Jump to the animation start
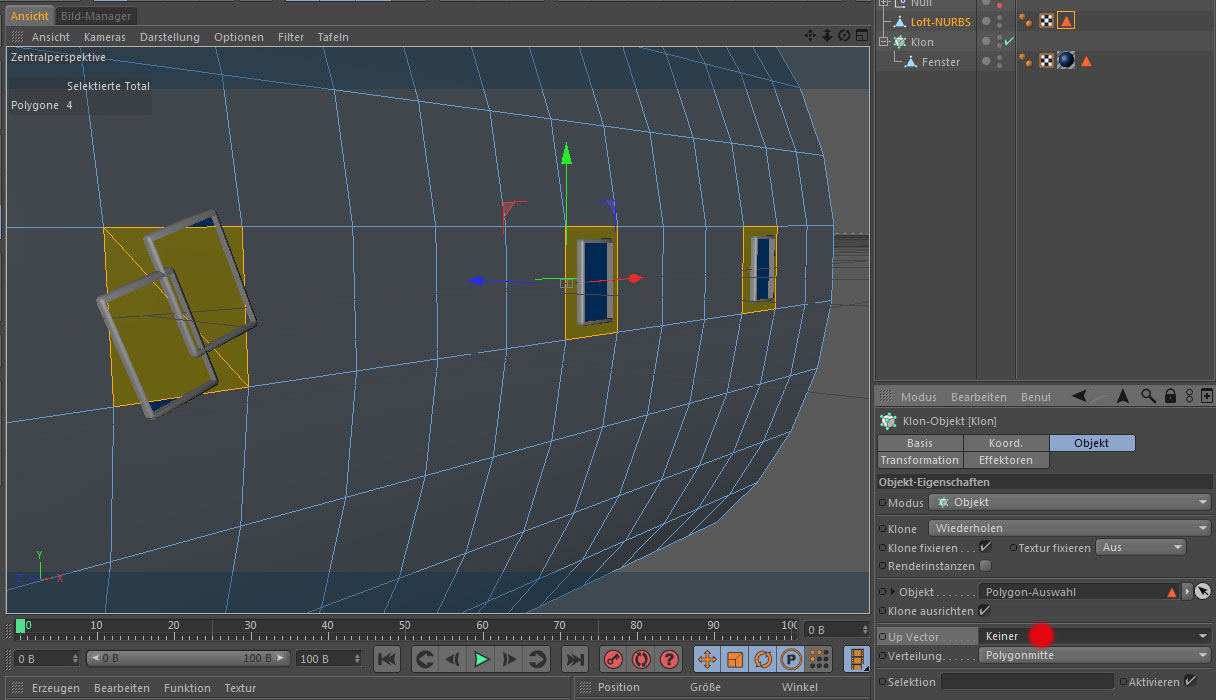 coord(387,659)
